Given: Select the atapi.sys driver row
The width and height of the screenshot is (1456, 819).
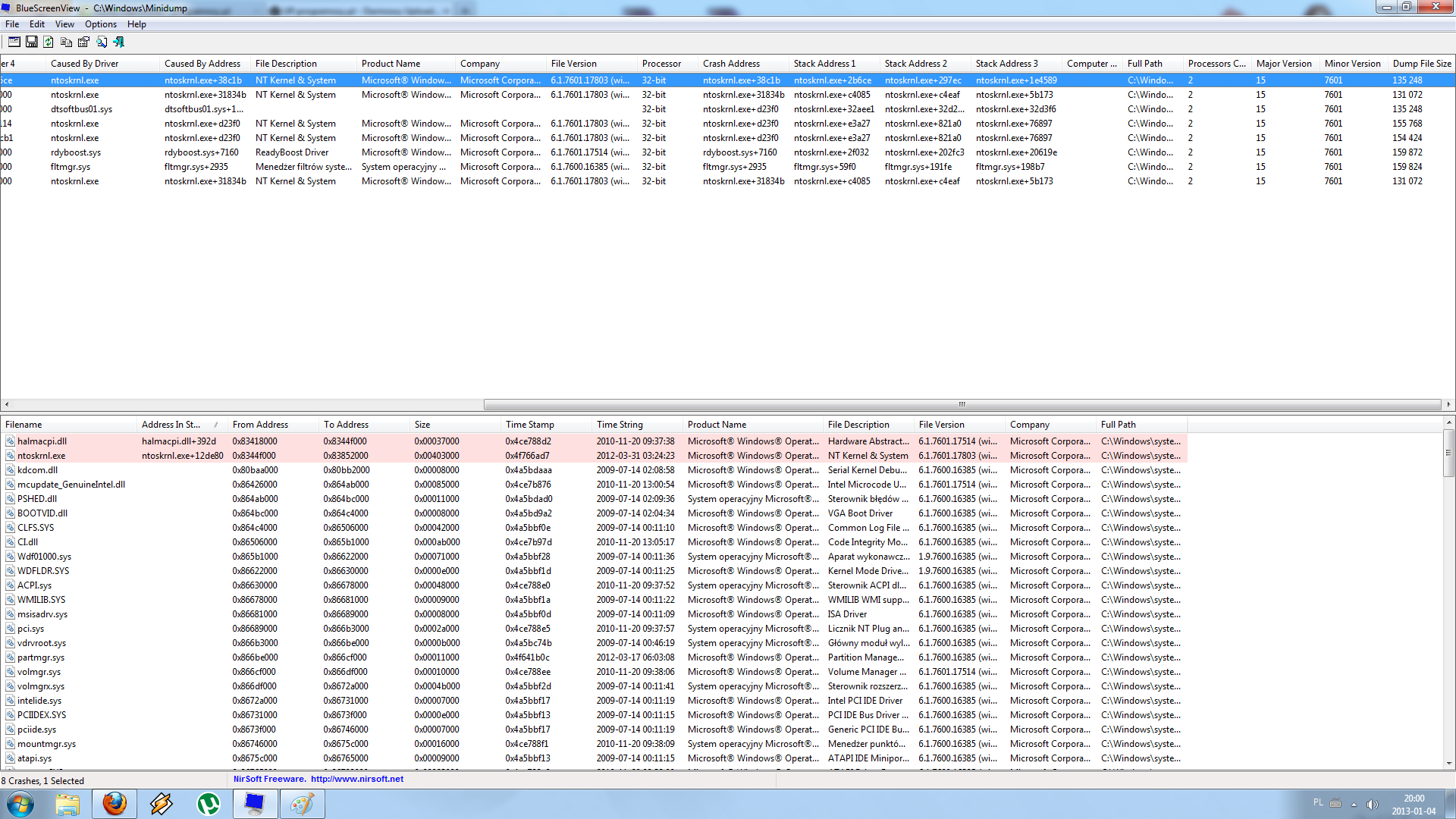Looking at the screenshot, I should 595,758.
